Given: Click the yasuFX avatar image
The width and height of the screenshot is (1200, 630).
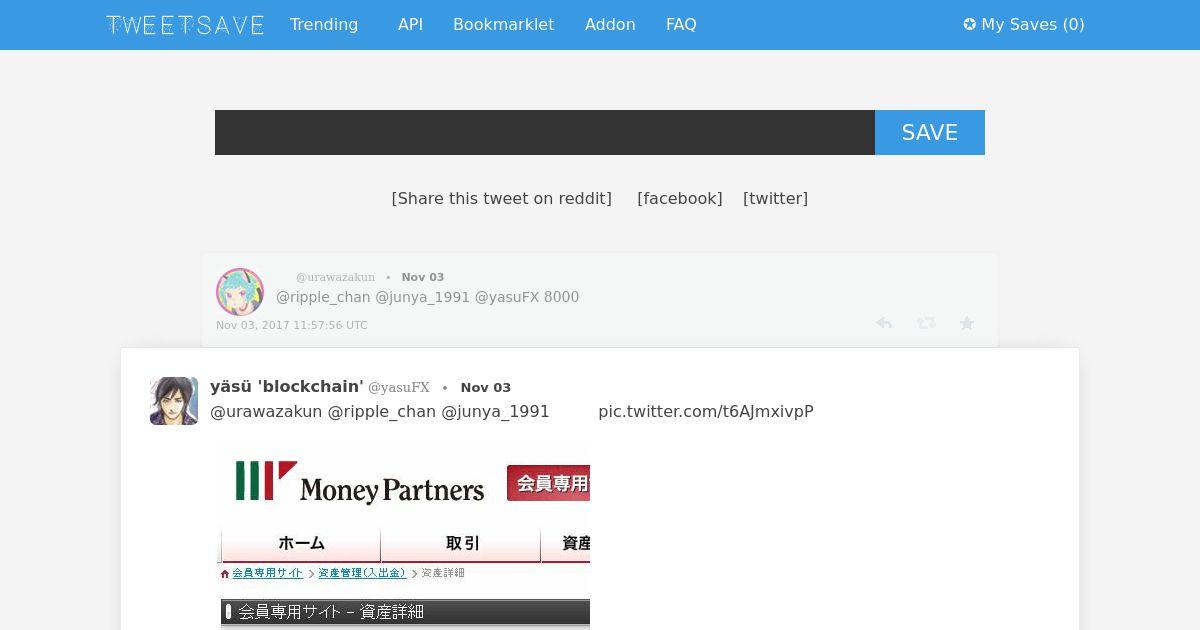Looking at the screenshot, I should coord(174,401).
